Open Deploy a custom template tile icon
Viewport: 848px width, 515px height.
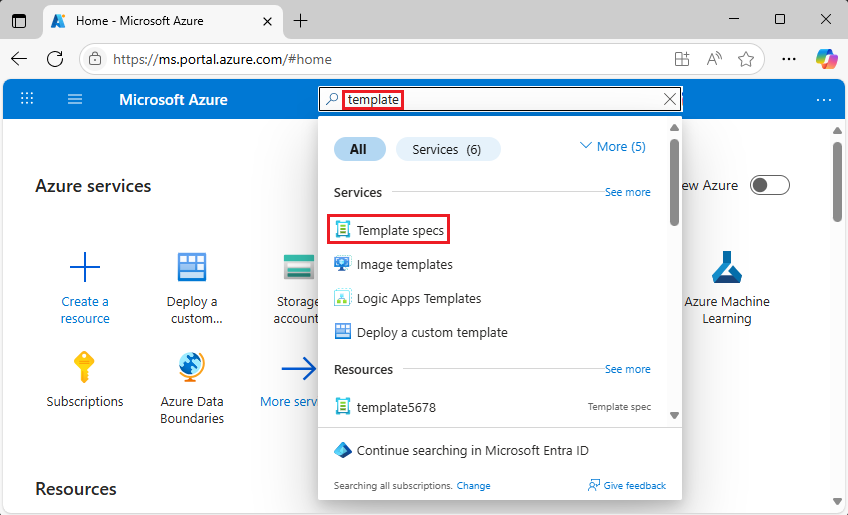coord(192,267)
